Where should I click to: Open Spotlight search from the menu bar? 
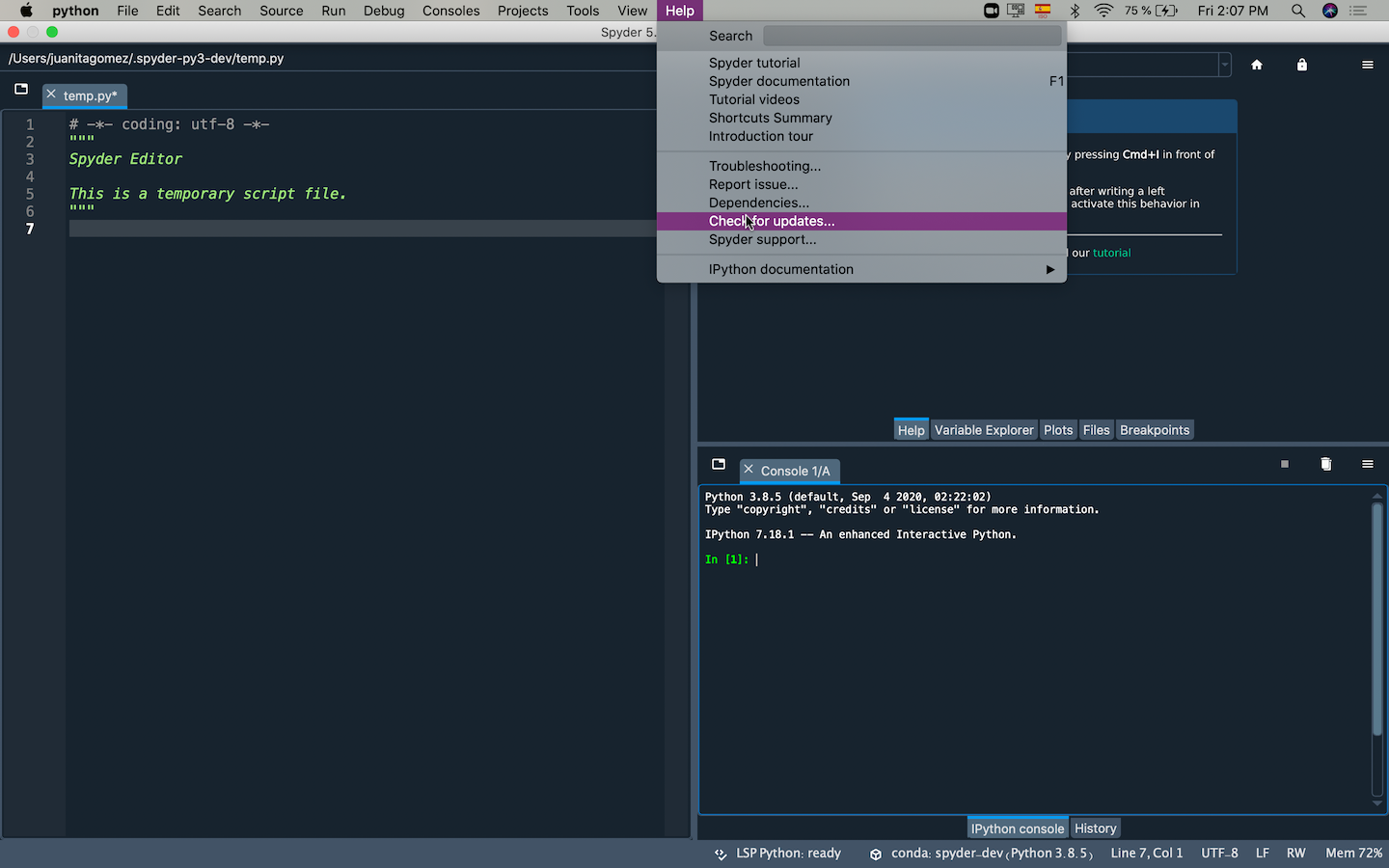tap(1298, 11)
